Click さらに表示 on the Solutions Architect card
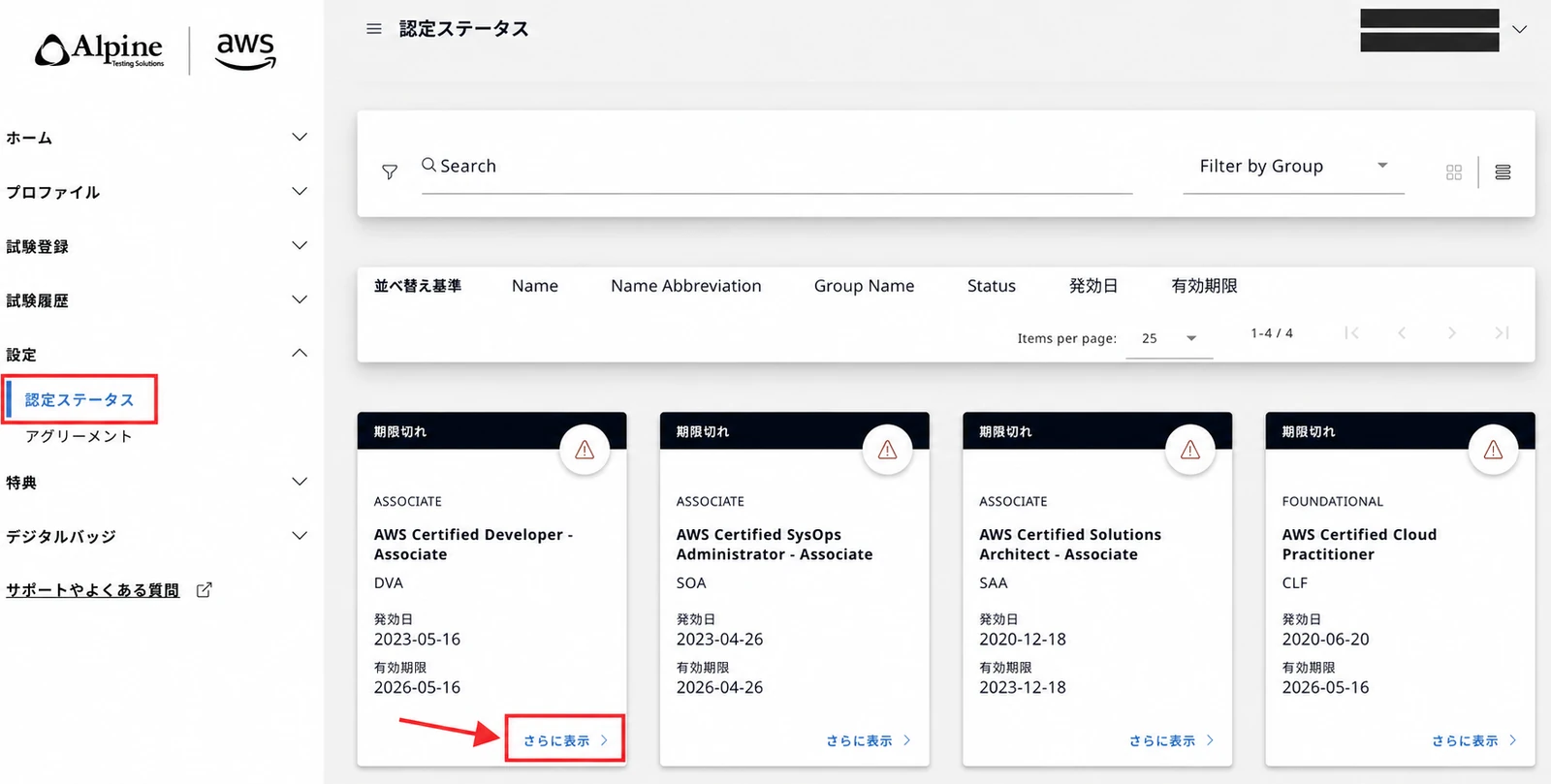Screen dimensions: 1551x784 click(x=1171, y=740)
